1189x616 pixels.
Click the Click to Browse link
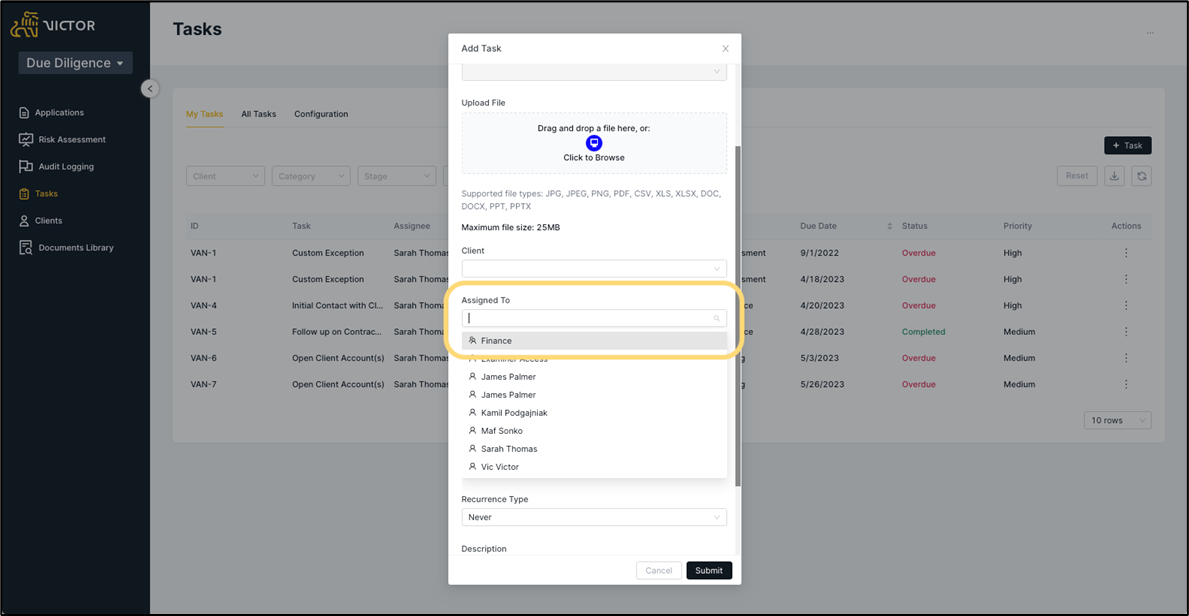tap(594, 158)
